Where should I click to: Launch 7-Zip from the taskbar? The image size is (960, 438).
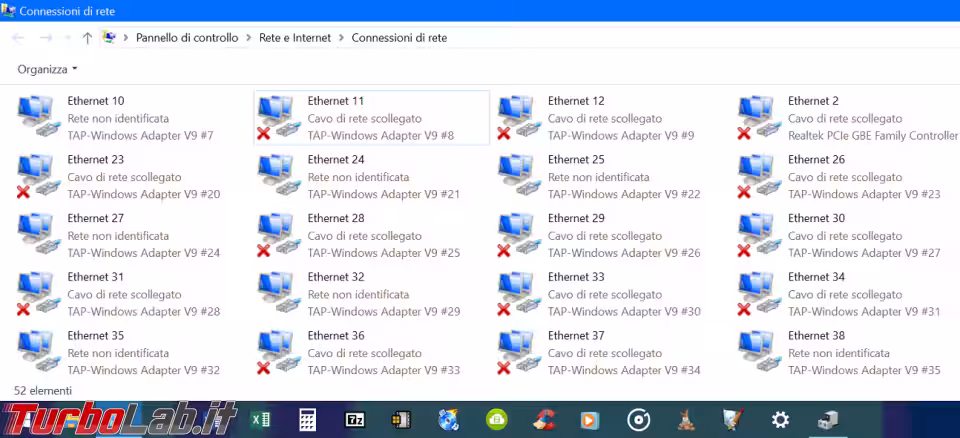(x=354, y=420)
